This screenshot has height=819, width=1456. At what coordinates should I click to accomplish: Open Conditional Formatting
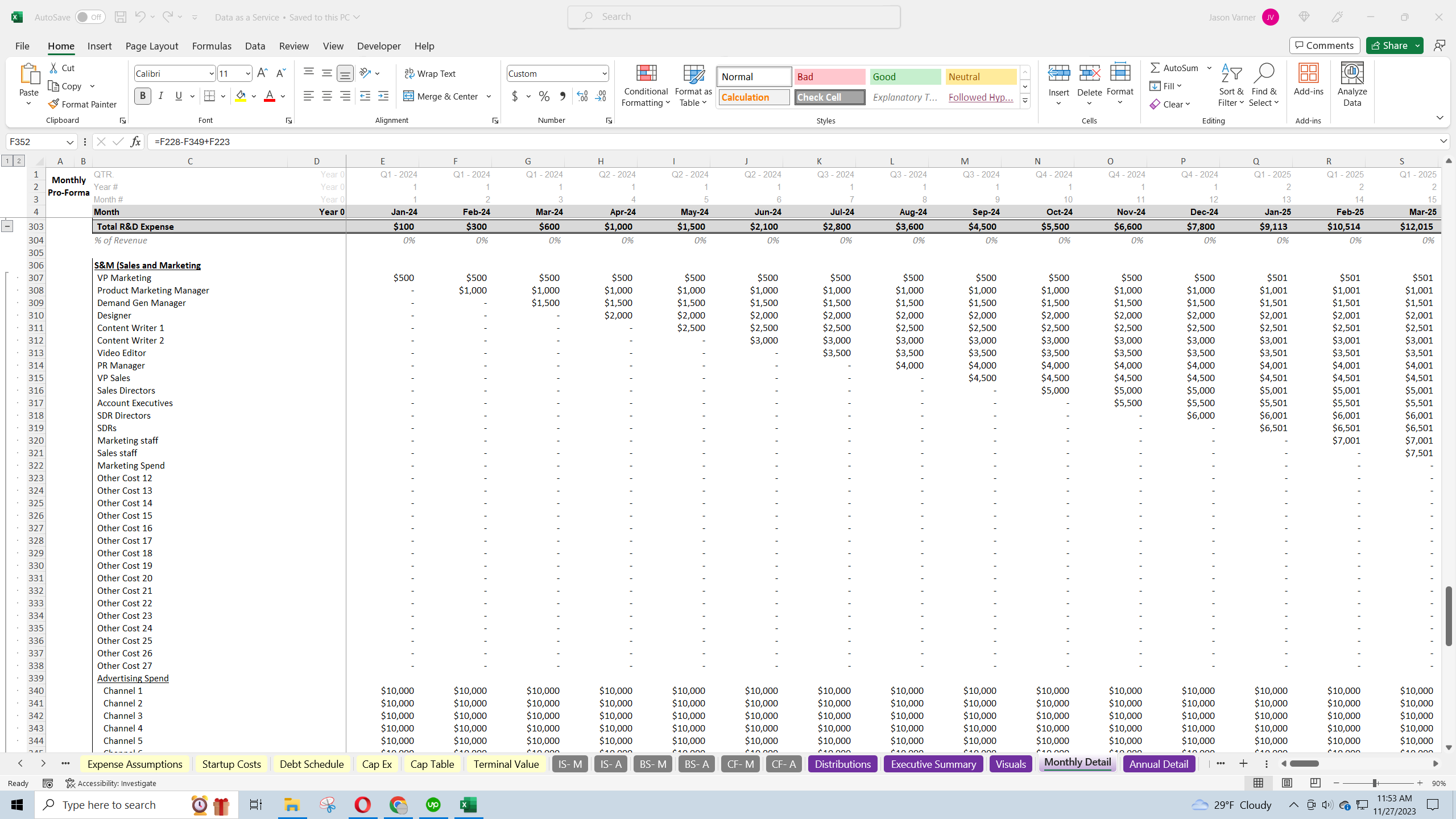tap(645, 85)
